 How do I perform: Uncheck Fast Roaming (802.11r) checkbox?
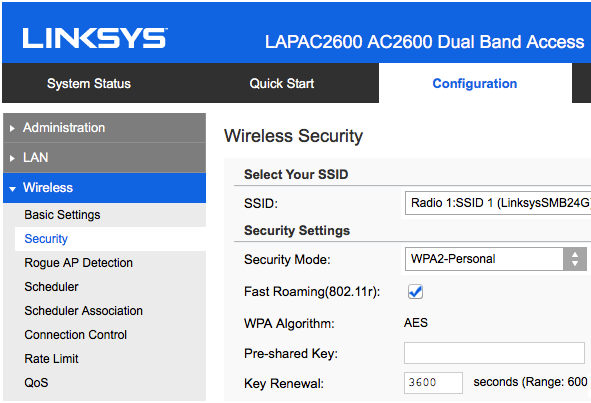point(415,291)
